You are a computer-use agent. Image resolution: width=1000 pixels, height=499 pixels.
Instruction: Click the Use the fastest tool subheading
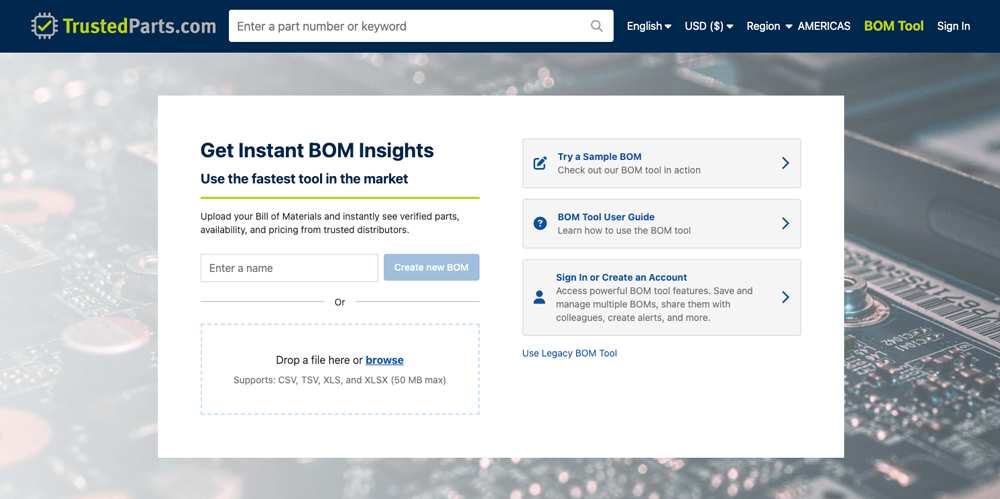click(304, 179)
